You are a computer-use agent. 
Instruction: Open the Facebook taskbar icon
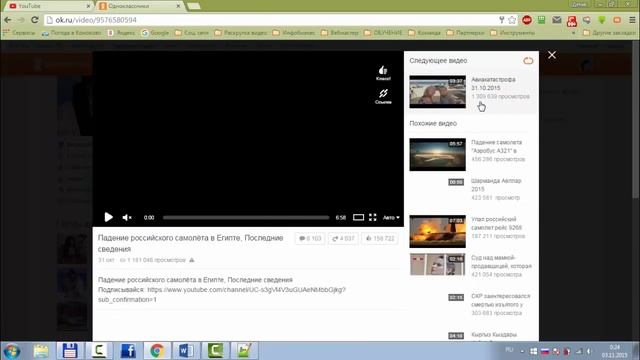tap(128, 351)
